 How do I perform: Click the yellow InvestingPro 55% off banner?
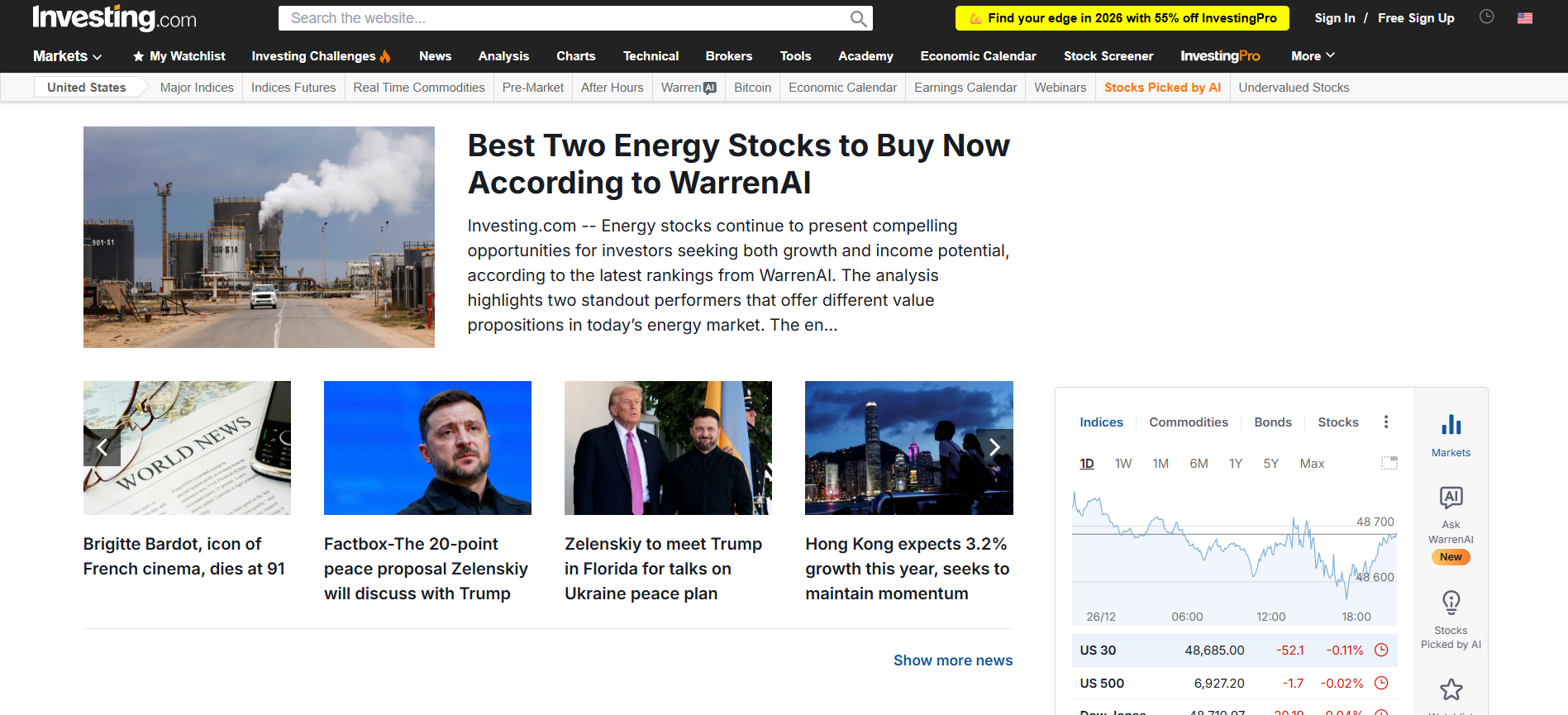tap(1122, 18)
